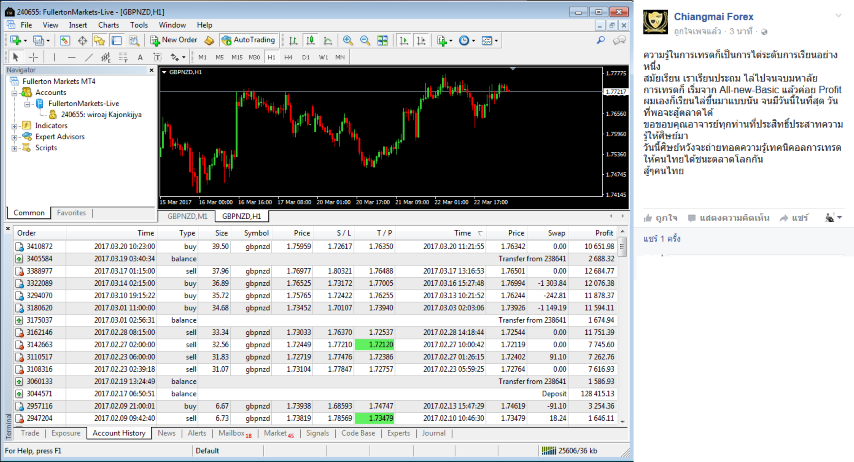This screenshot has height=462, width=854.
Task: Select the Horizontal Line tool
Action: (x=71, y=57)
